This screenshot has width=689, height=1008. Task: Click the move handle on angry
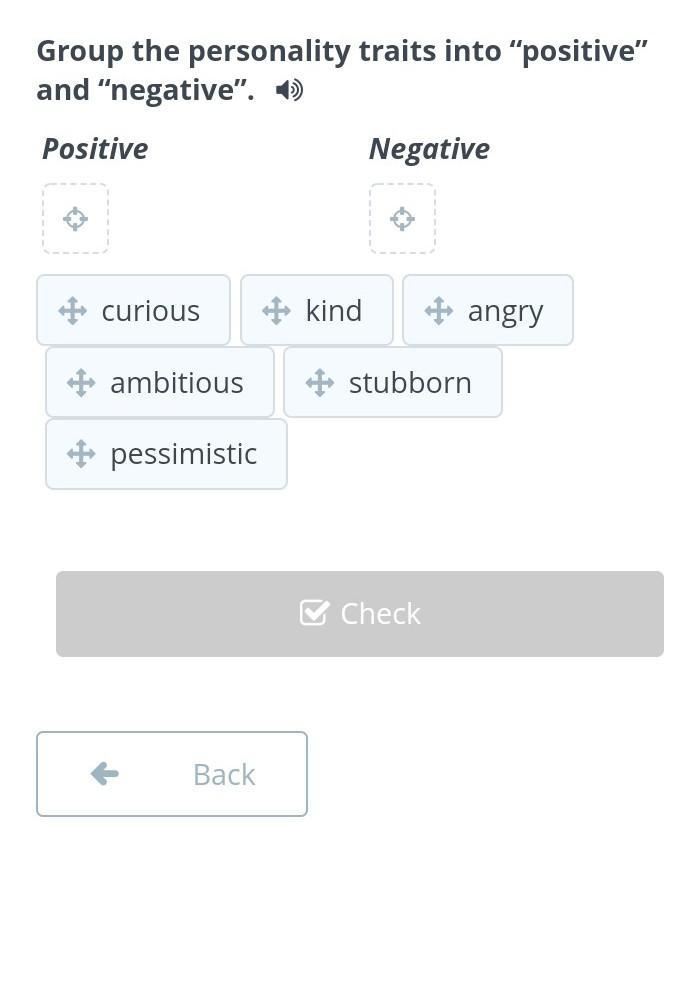pos(439,310)
